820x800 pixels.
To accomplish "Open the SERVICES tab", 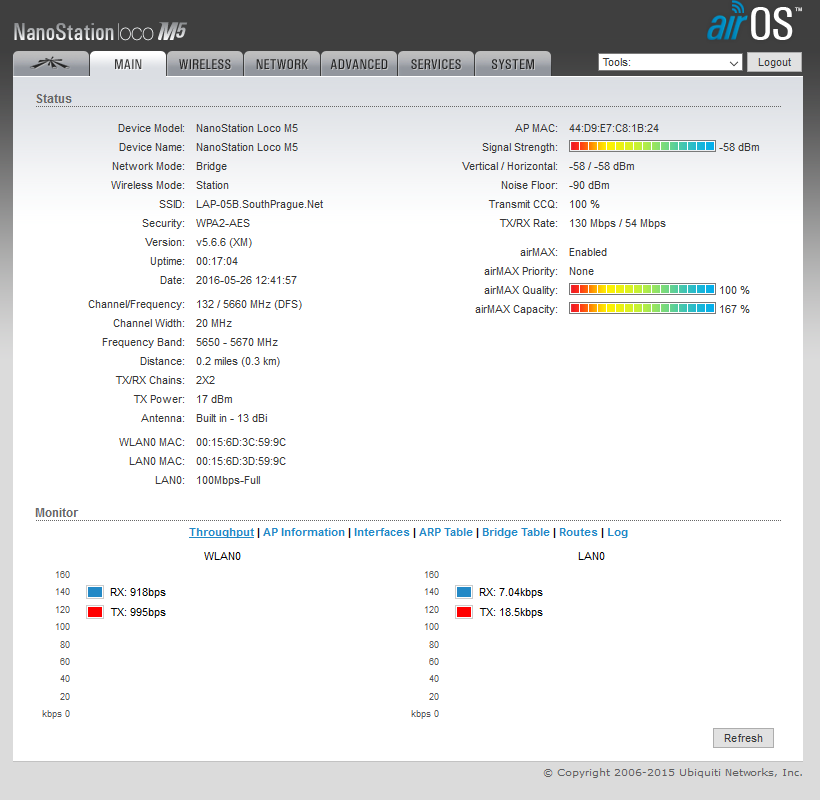I will [436, 64].
